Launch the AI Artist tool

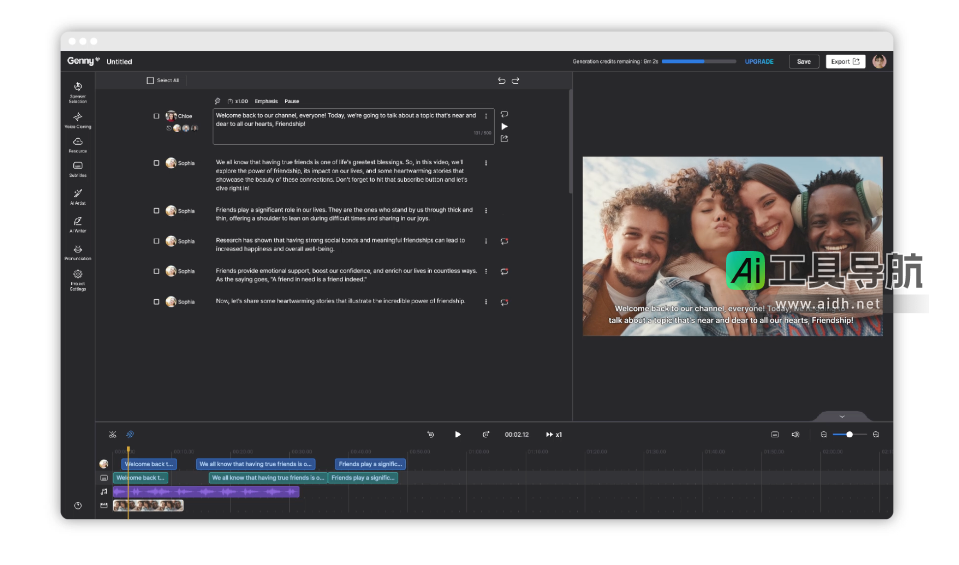pos(78,195)
